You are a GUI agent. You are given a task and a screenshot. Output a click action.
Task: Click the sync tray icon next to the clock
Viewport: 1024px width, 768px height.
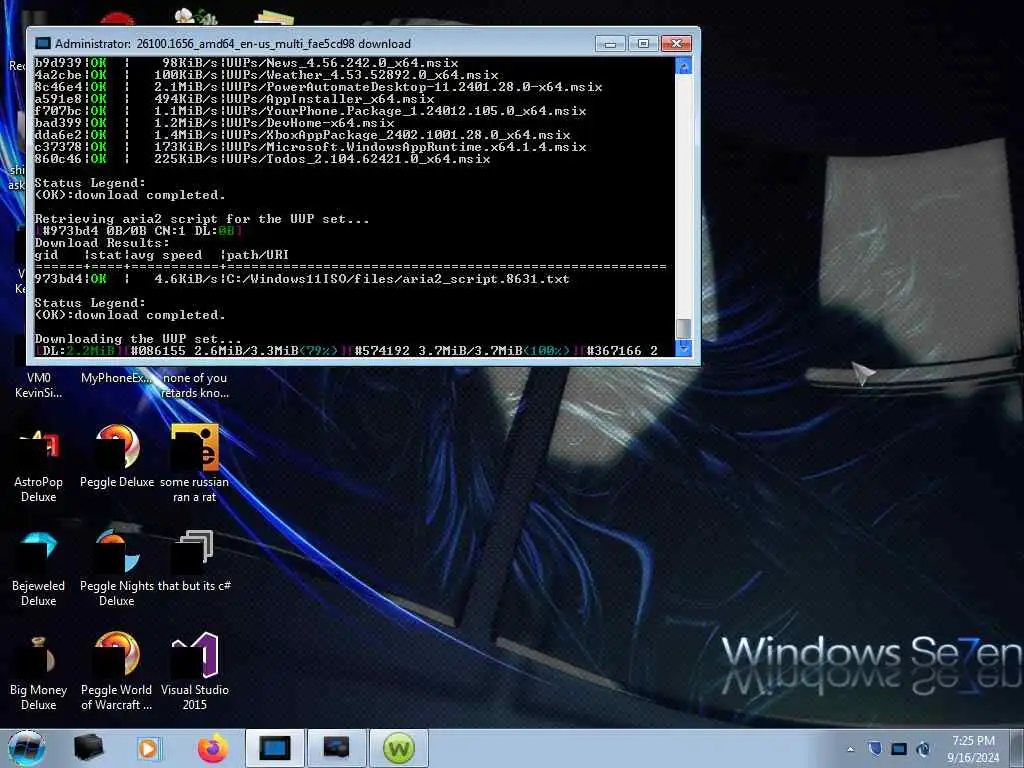tap(923, 748)
